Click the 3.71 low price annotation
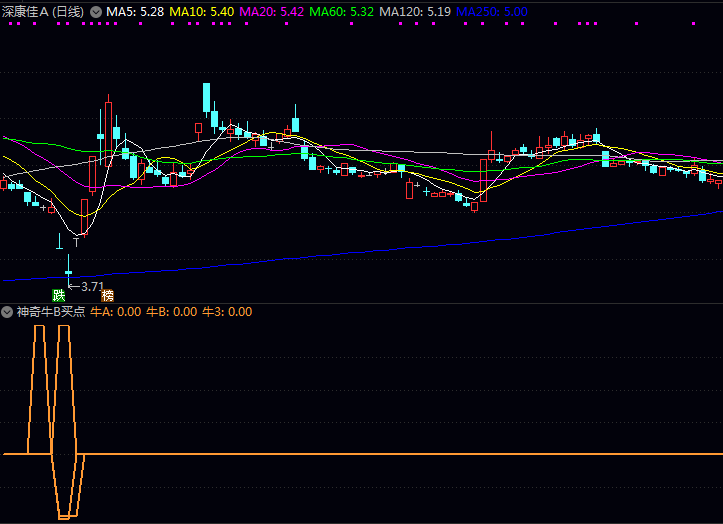Viewport: 723px width, 524px height. pyautogui.click(x=90, y=287)
